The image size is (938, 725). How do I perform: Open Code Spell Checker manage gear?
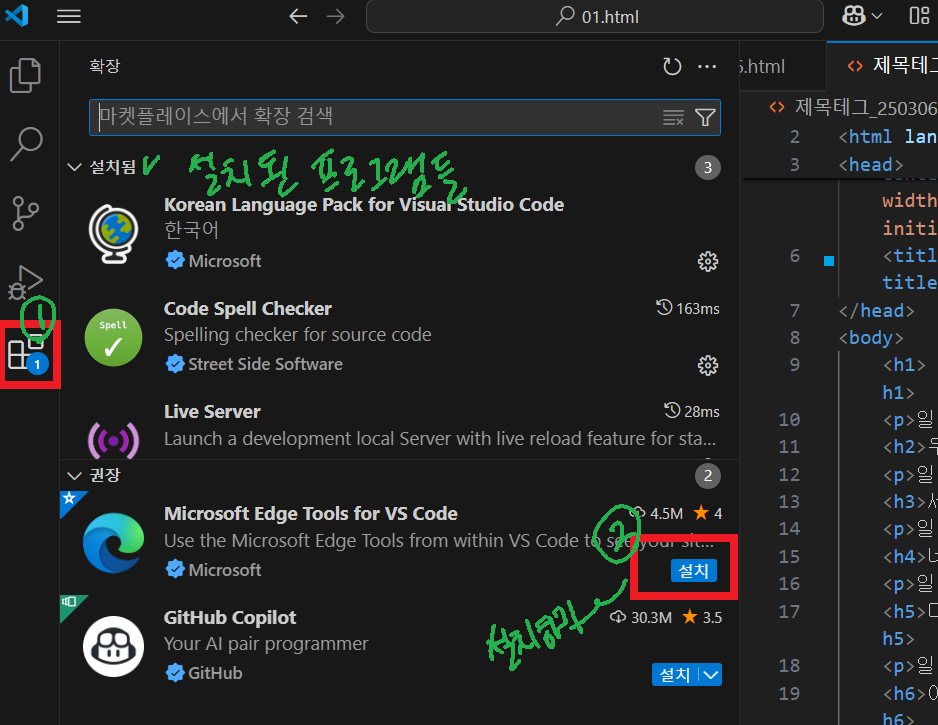tap(708, 365)
